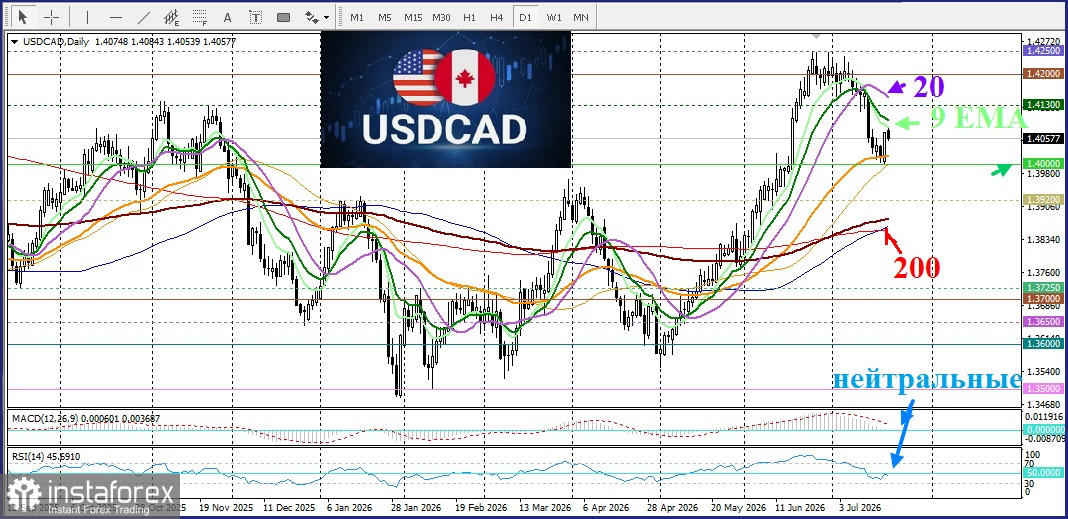The height and width of the screenshot is (519, 1068).
Task: Click the 1.35000 price level label
Action: tap(1044, 388)
